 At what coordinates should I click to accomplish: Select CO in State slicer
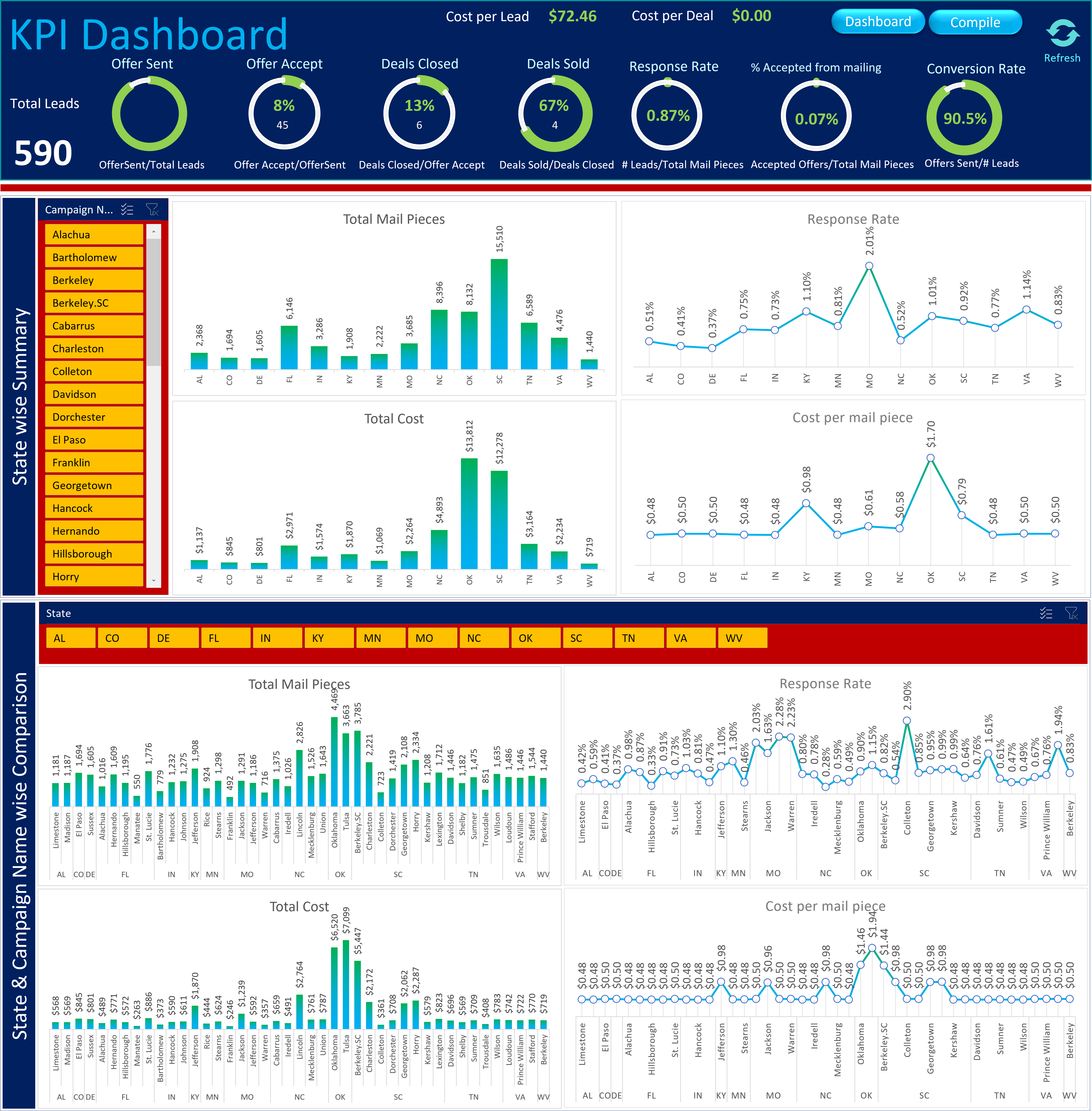pos(123,638)
